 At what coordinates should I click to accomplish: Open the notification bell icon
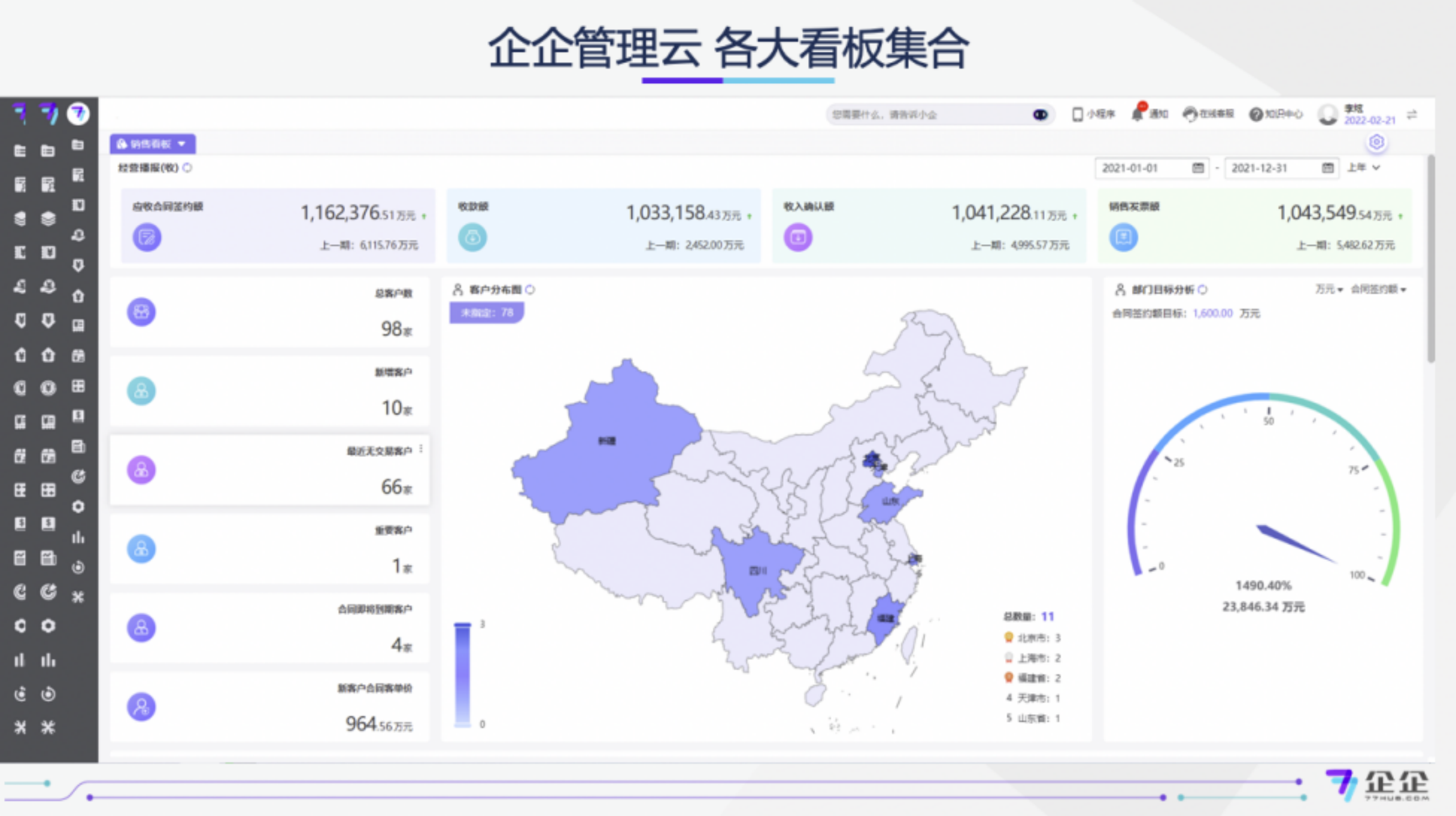point(1137,114)
